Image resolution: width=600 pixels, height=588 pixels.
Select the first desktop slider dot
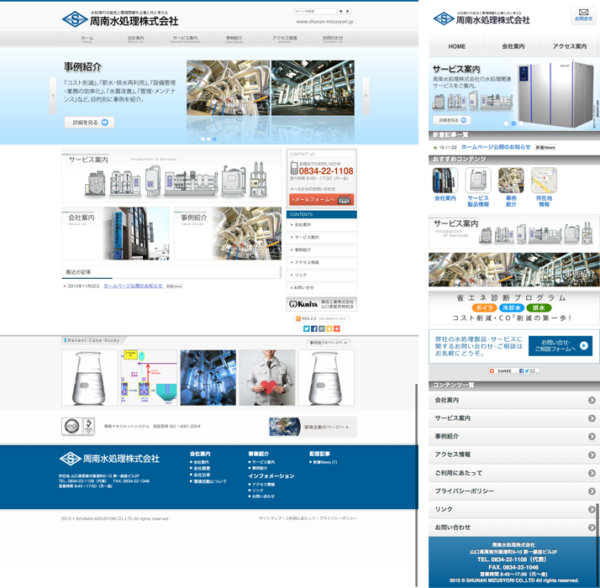pos(203,139)
